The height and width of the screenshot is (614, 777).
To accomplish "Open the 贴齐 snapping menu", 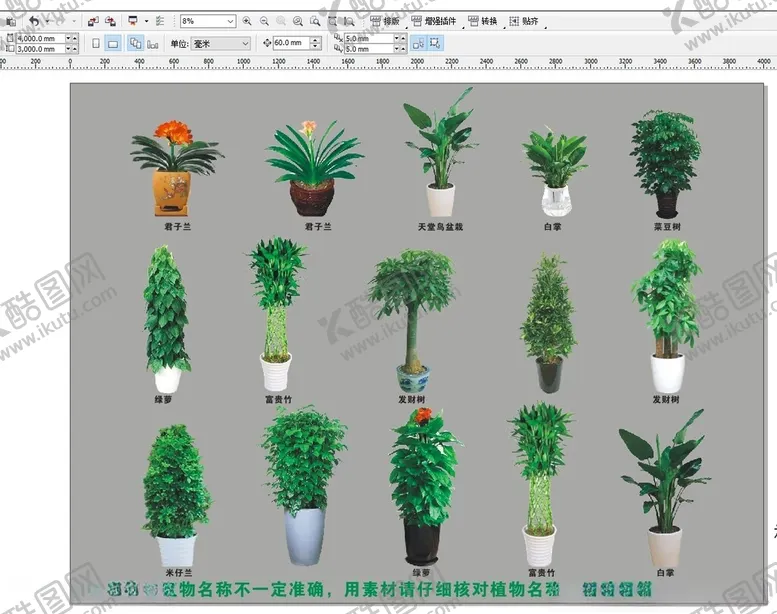I will [x=524, y=21].
